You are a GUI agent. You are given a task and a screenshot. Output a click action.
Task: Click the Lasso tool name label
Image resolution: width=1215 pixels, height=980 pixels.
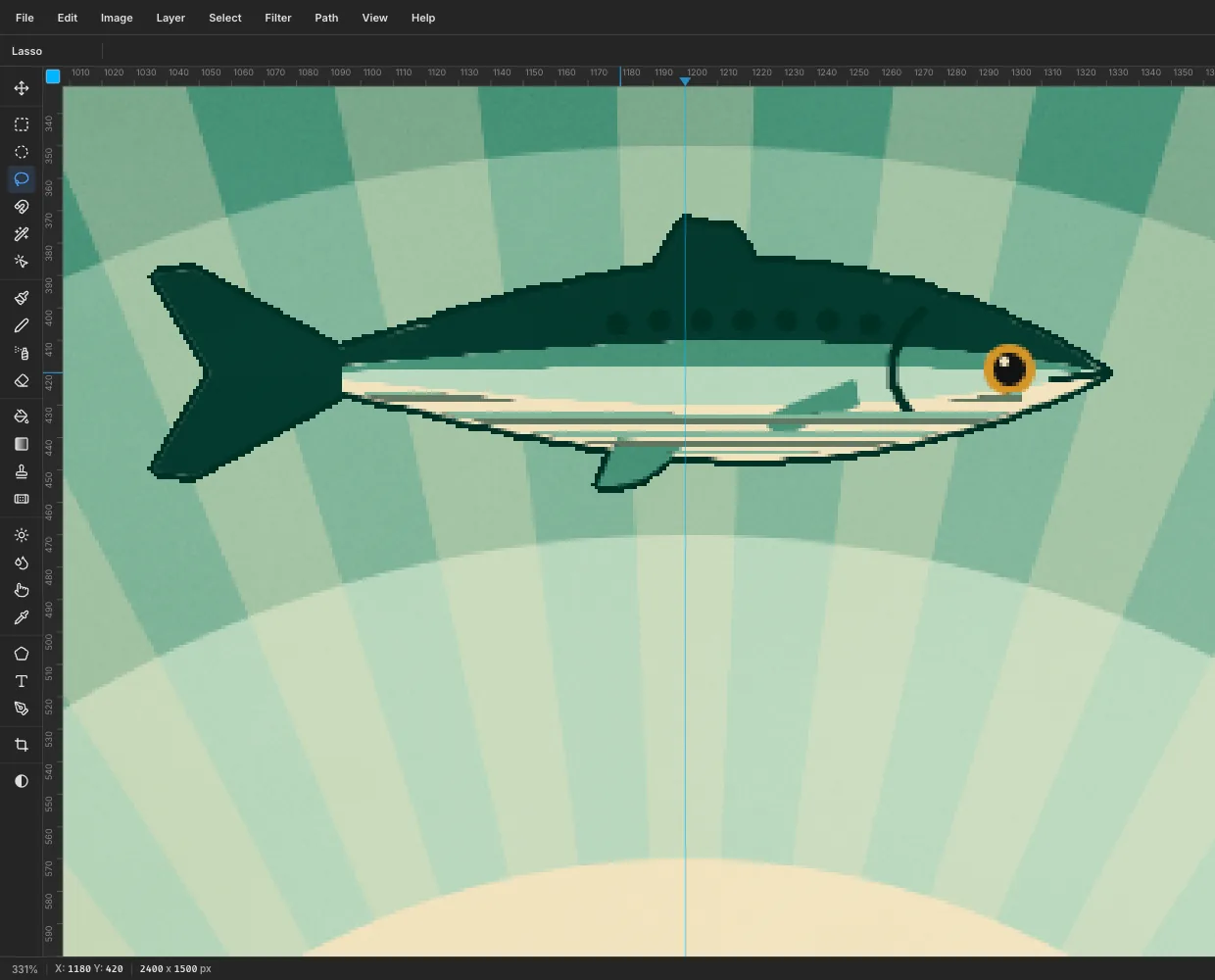click(27, 51)
